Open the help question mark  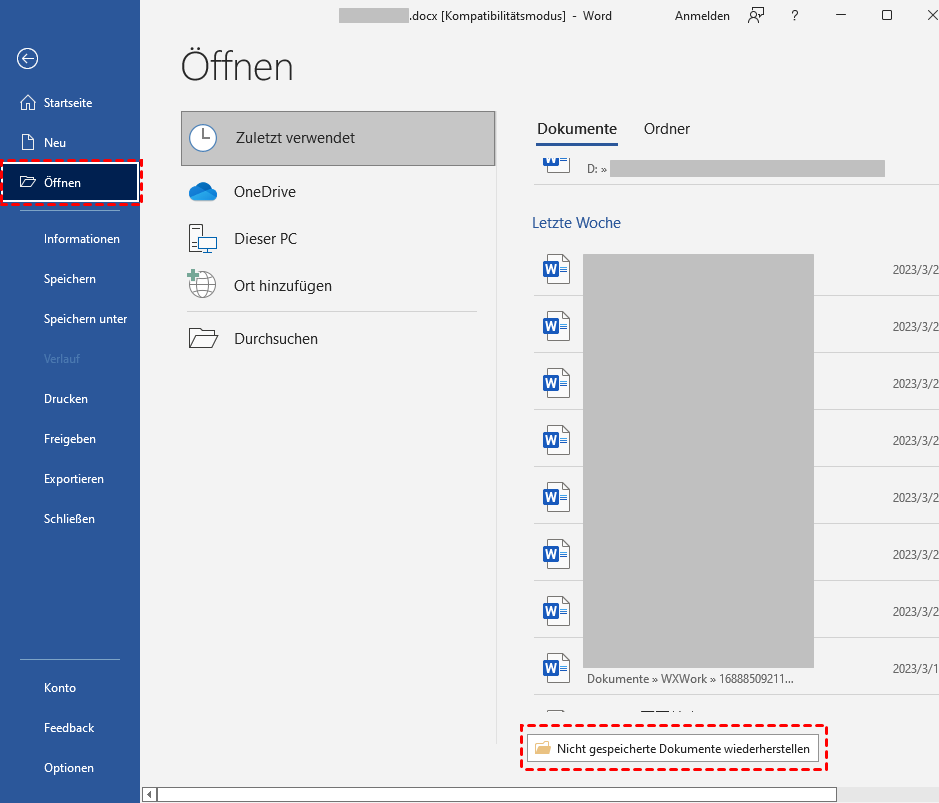coord(794,16)
